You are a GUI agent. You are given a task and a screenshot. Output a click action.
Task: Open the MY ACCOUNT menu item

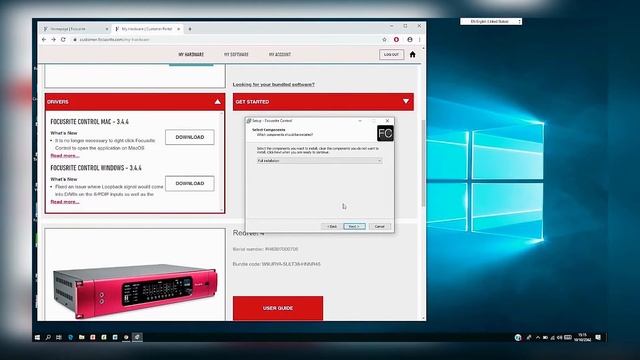pos(280,54)
